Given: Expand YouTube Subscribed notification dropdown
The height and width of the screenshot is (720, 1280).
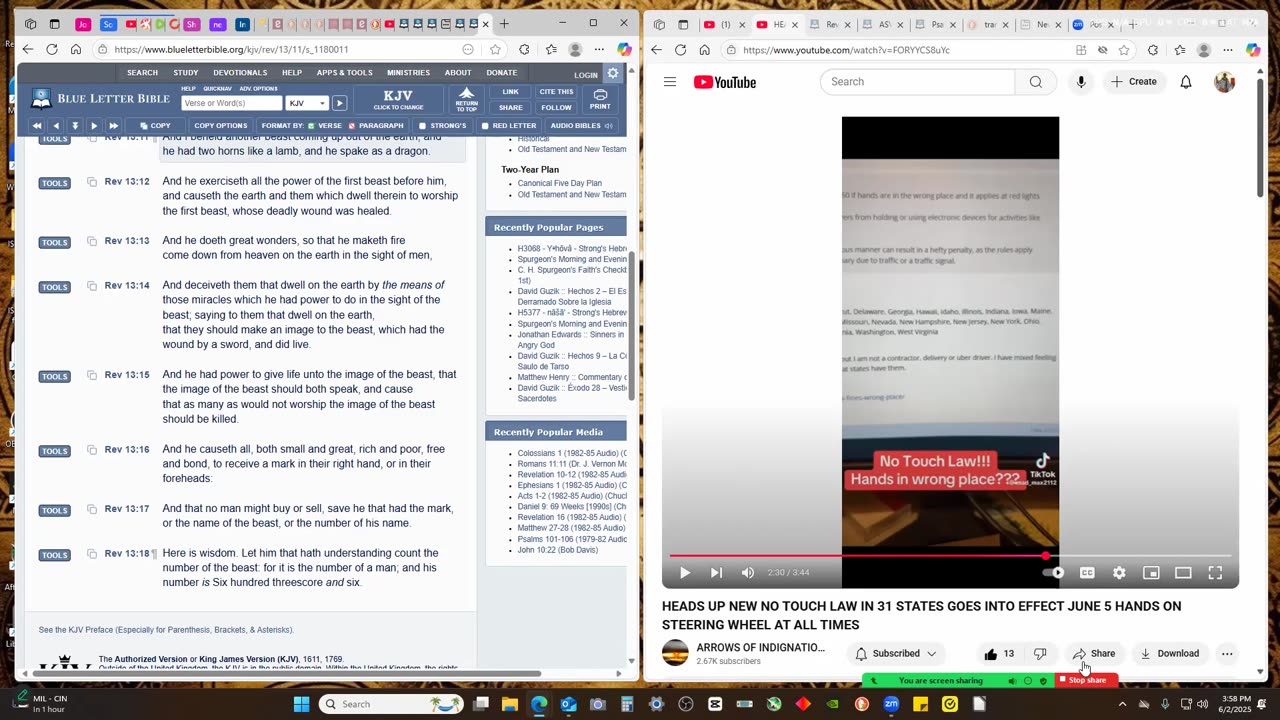Looking at the screenshot, I should 896,654.
